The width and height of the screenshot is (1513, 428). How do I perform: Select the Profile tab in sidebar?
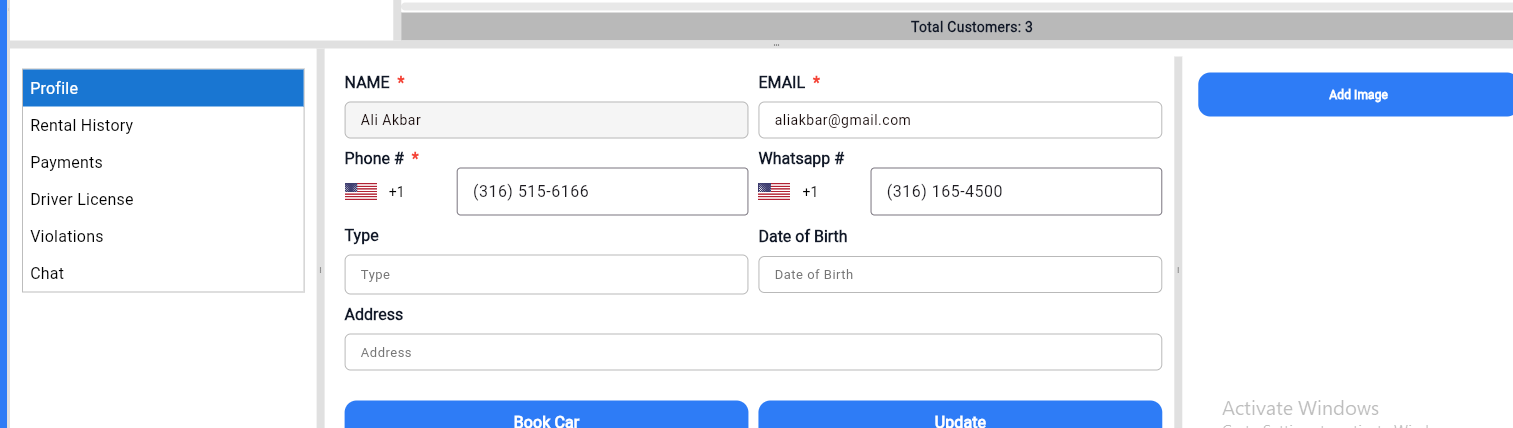pos(163,88)
